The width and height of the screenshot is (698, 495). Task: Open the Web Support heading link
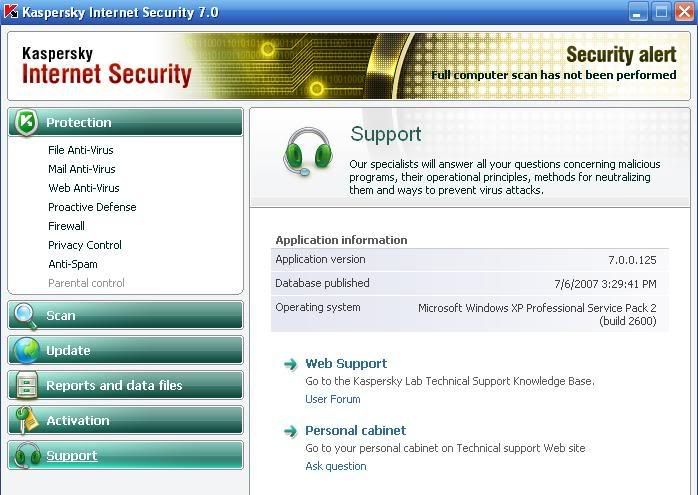[x=346, y=364]
